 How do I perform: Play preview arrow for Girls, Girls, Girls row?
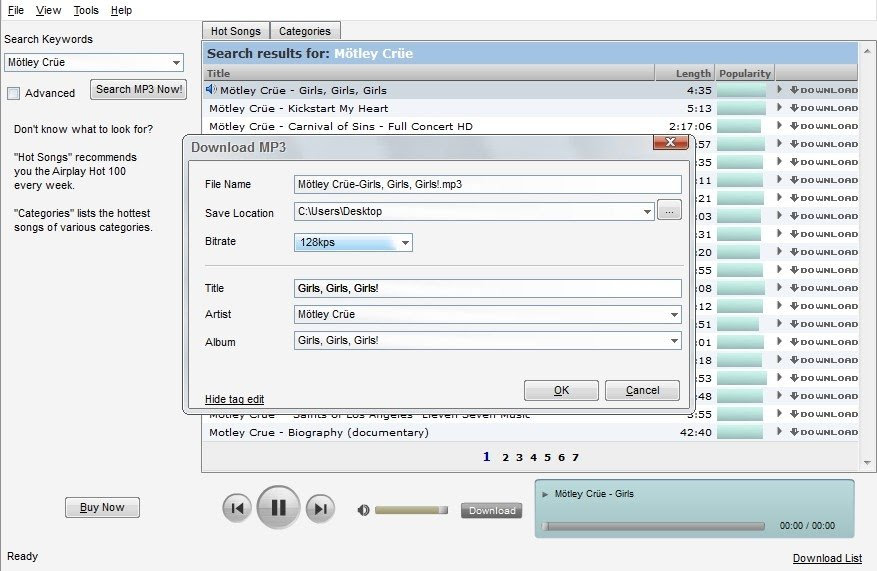779,89
